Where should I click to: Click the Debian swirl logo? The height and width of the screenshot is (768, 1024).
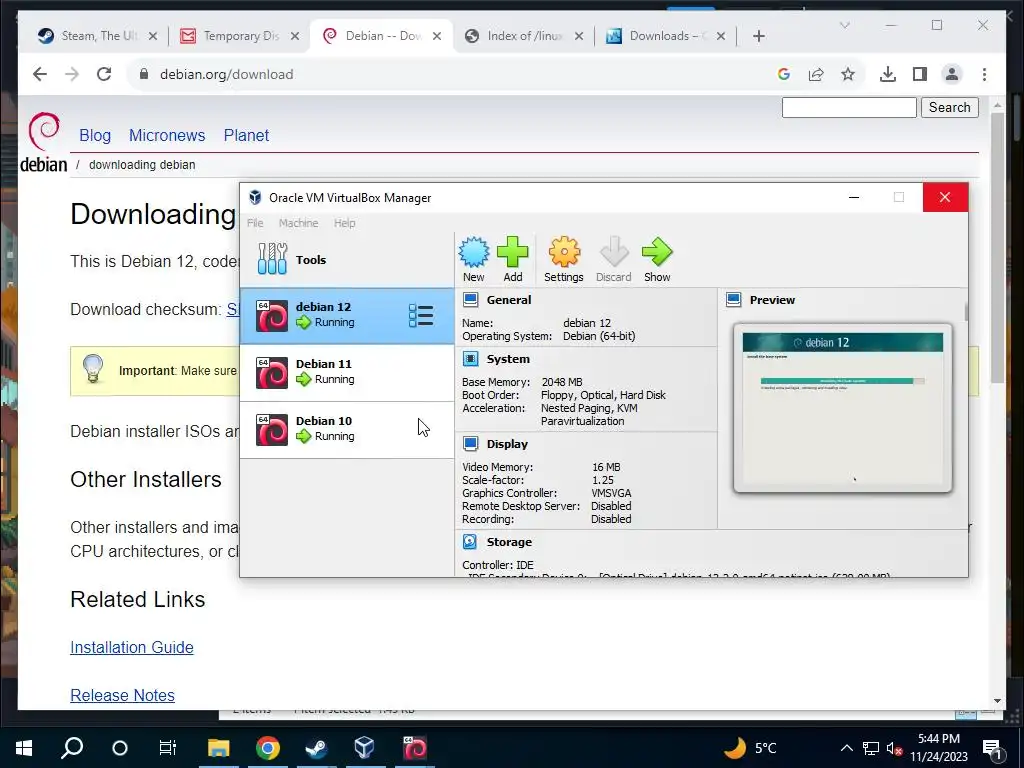[44, 142]
